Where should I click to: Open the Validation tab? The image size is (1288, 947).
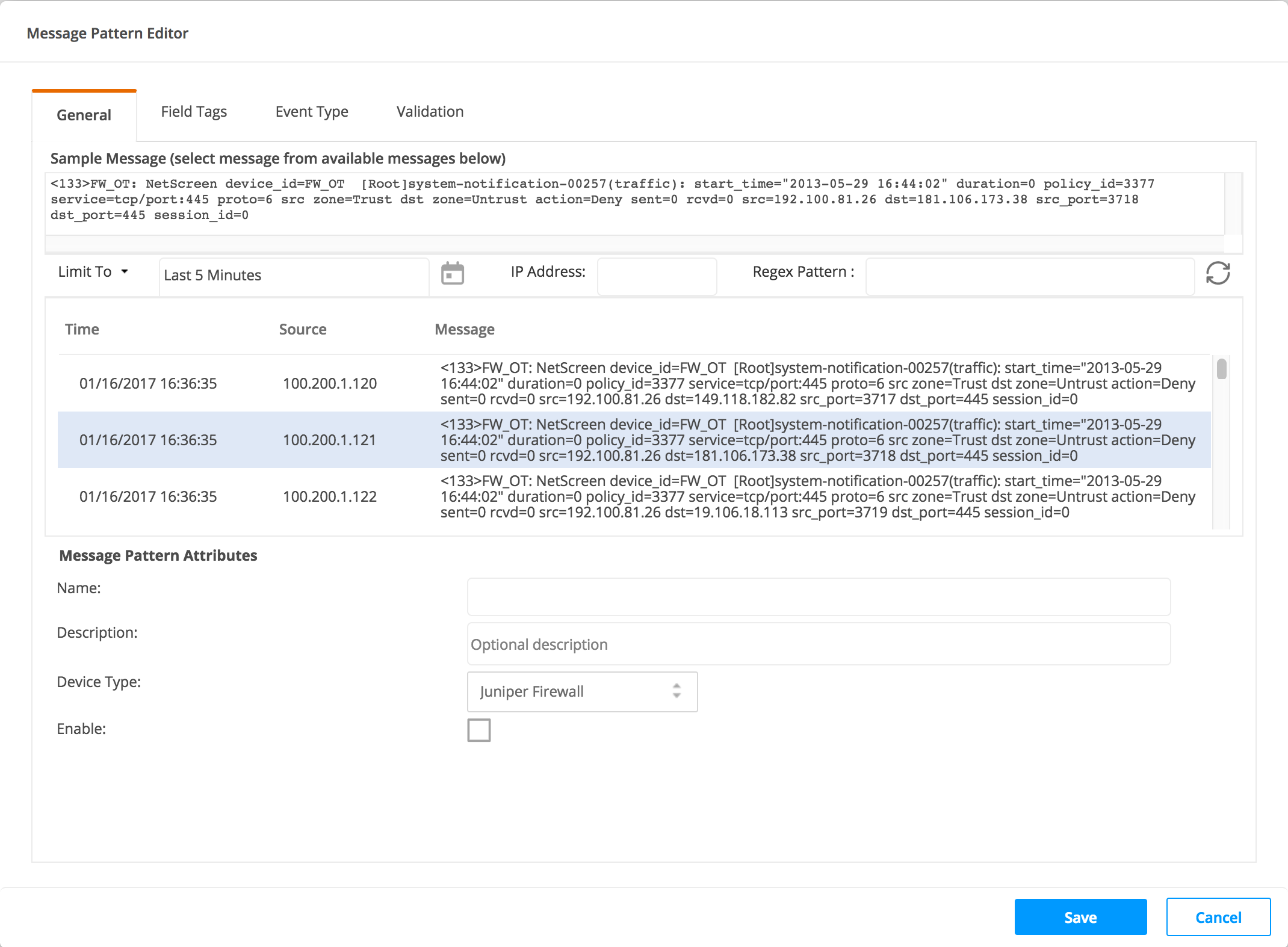430,112
